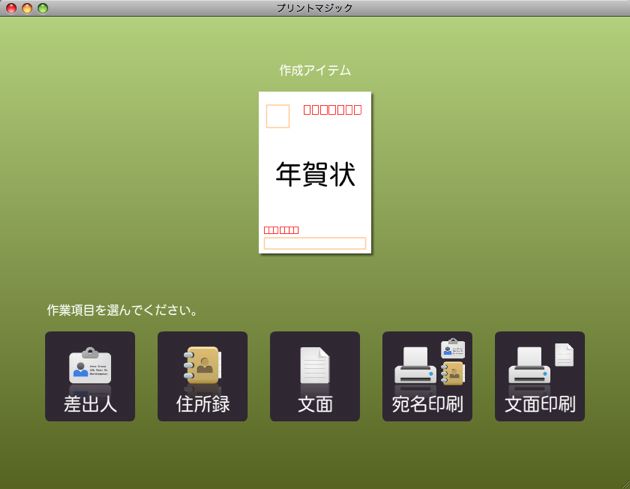Click the large printer in 文面印刷 tile
The image size is (630, 489).
pyautogui.click(x=527, y=370)
